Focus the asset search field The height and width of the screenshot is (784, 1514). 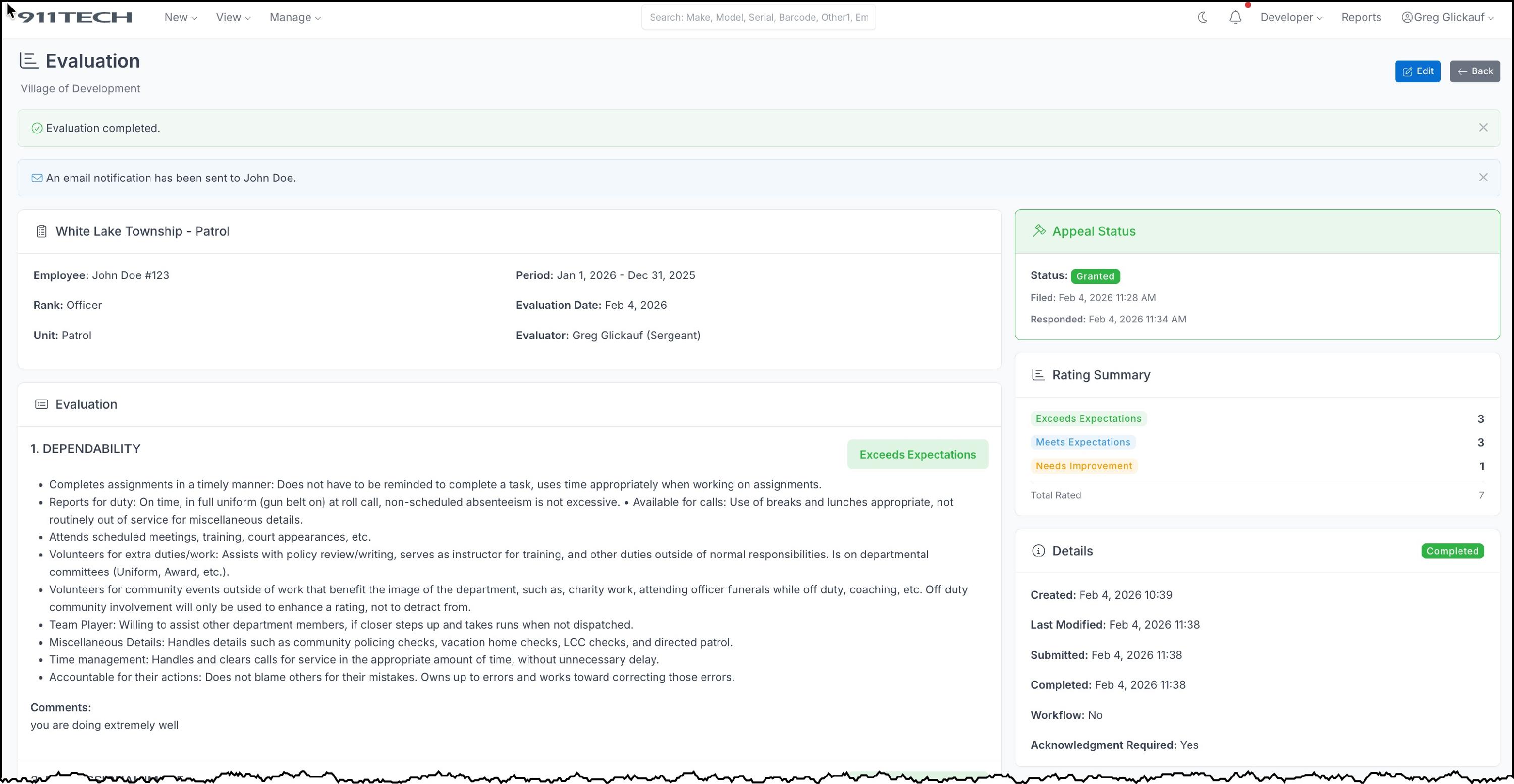758,18
